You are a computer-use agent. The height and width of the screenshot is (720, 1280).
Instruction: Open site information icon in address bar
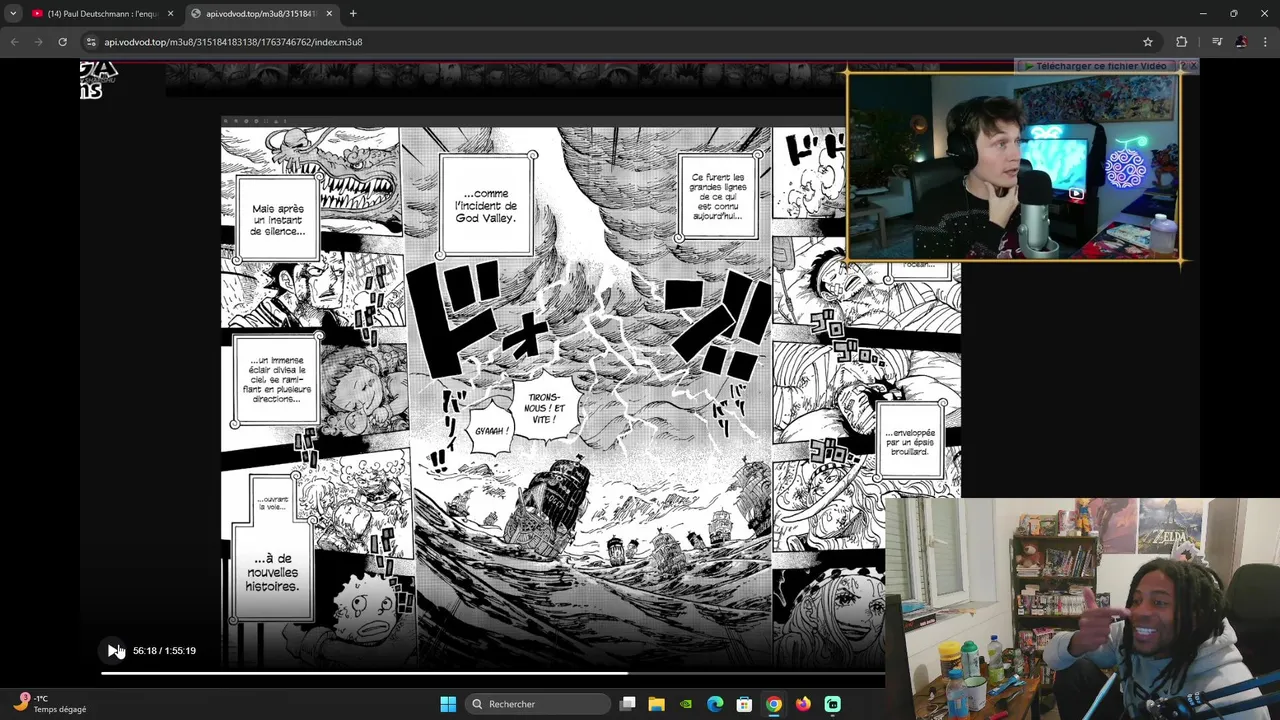tap(91, 42)
